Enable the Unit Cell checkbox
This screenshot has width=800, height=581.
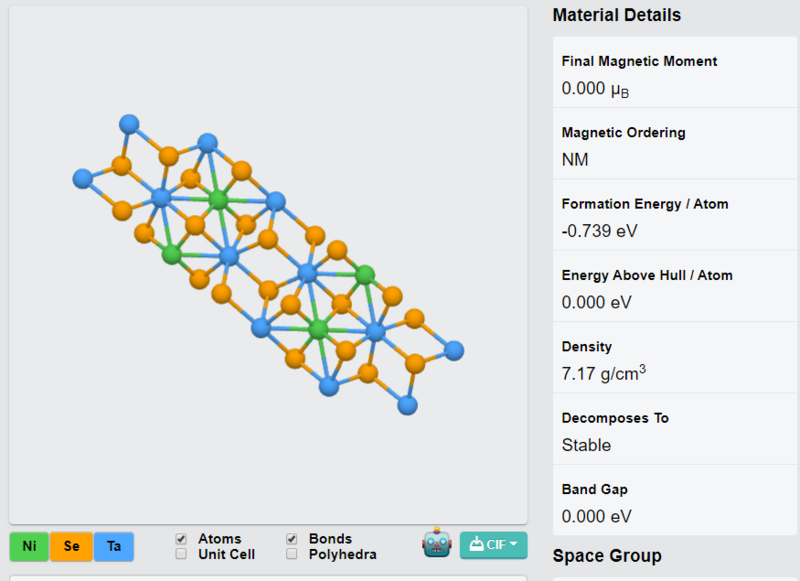click(x=181, y=554)
